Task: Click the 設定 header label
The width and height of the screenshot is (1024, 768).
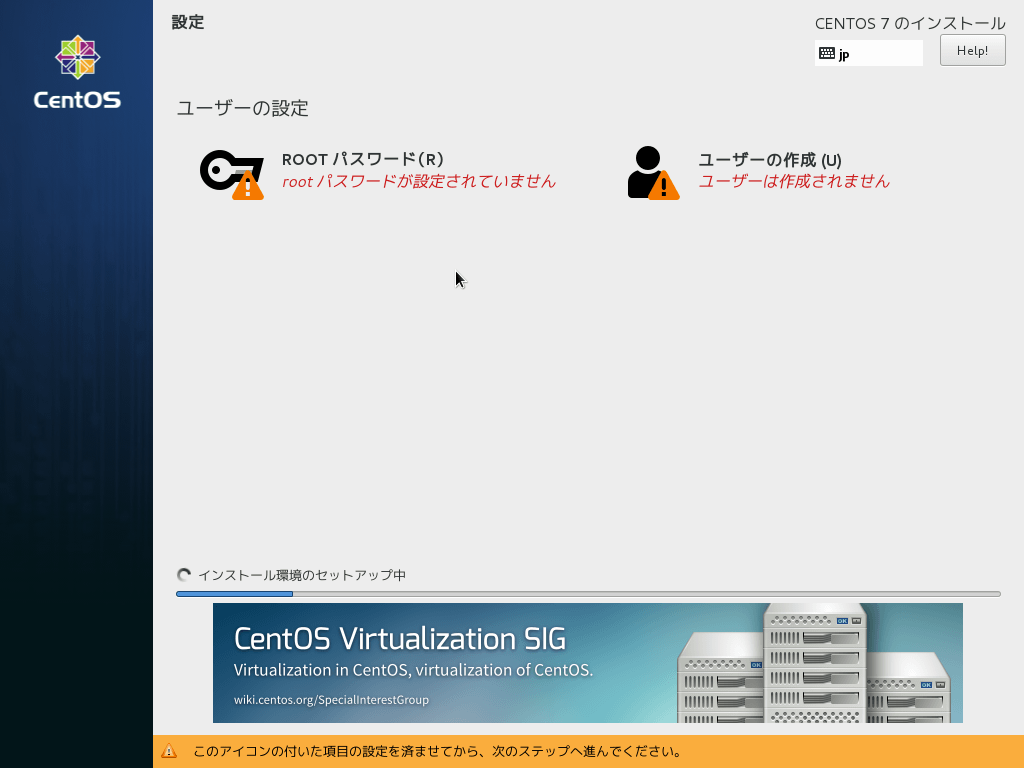Action: (x=186, y=22)
